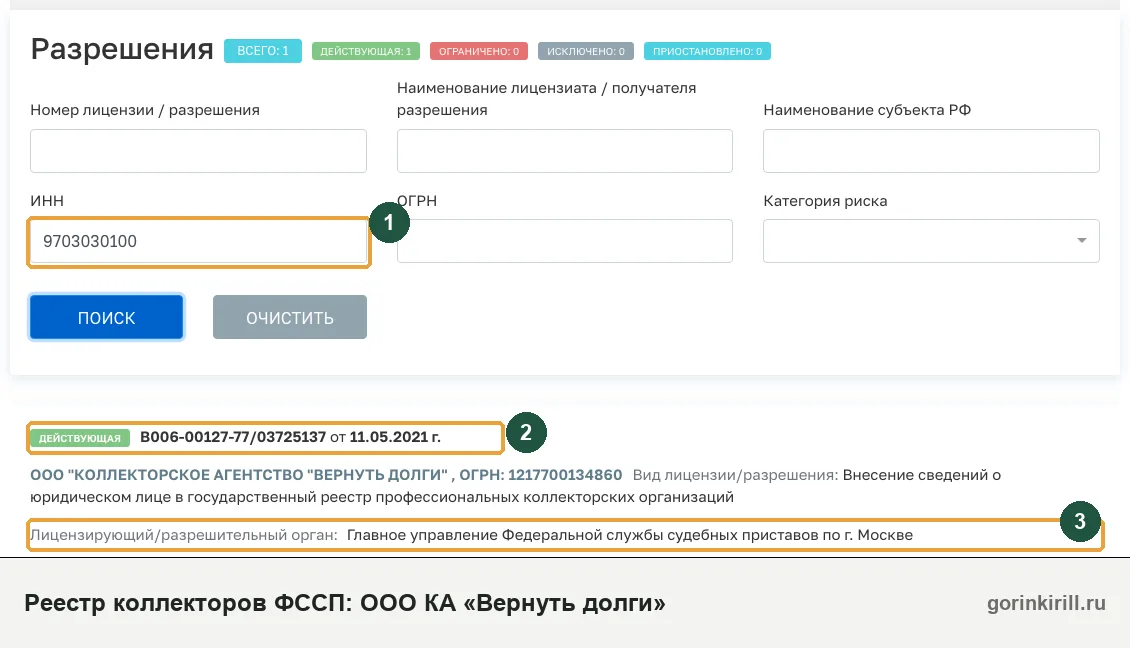Click the ВСЕГО: 1 badge

(x=263, y=51)
